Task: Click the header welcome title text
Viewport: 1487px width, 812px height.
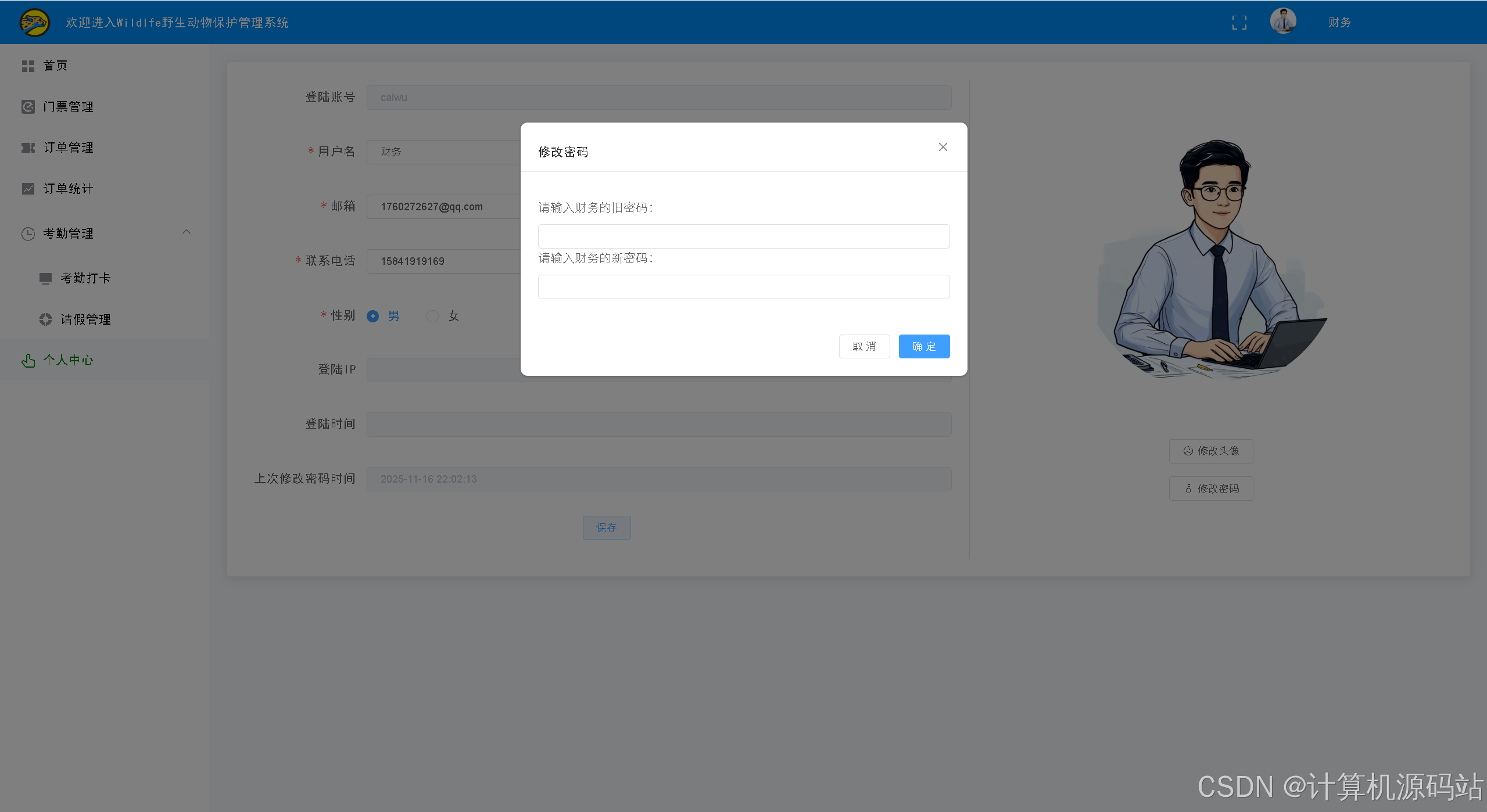Action: tap(177, 23)
